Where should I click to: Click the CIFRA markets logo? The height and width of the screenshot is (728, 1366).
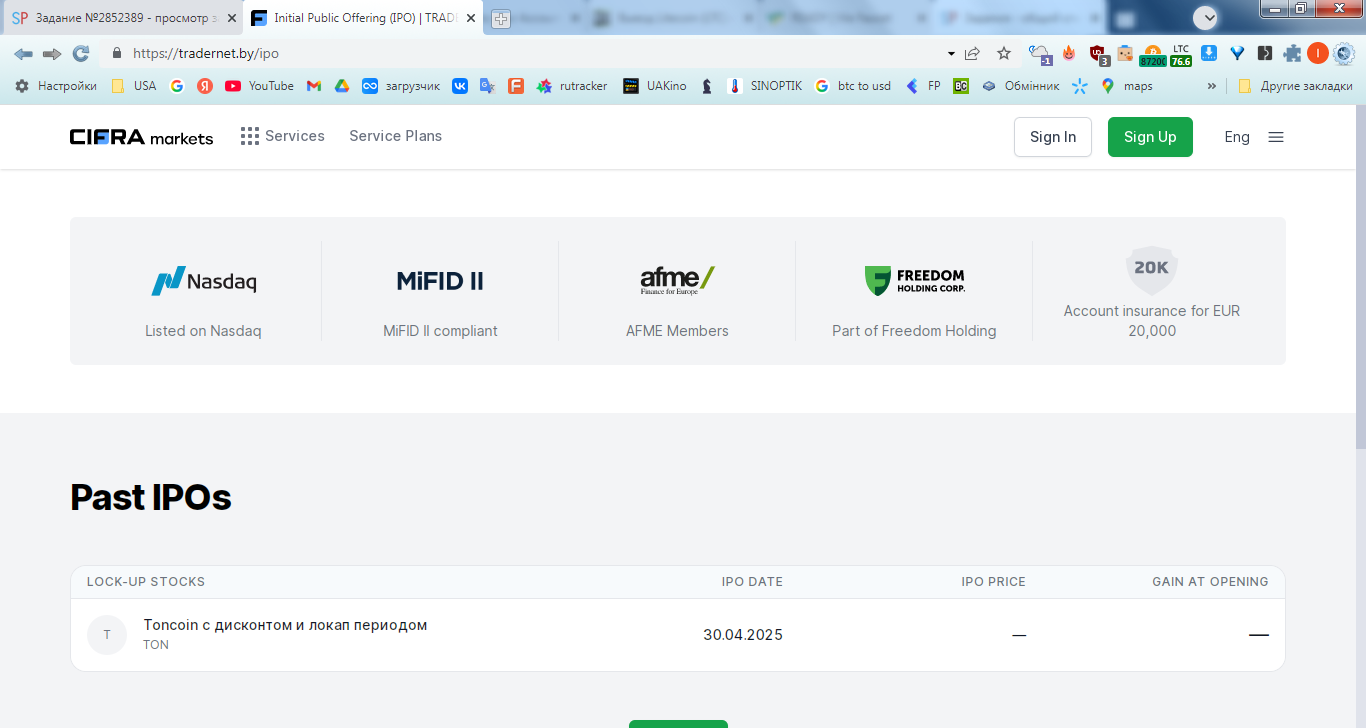point(141,137)
